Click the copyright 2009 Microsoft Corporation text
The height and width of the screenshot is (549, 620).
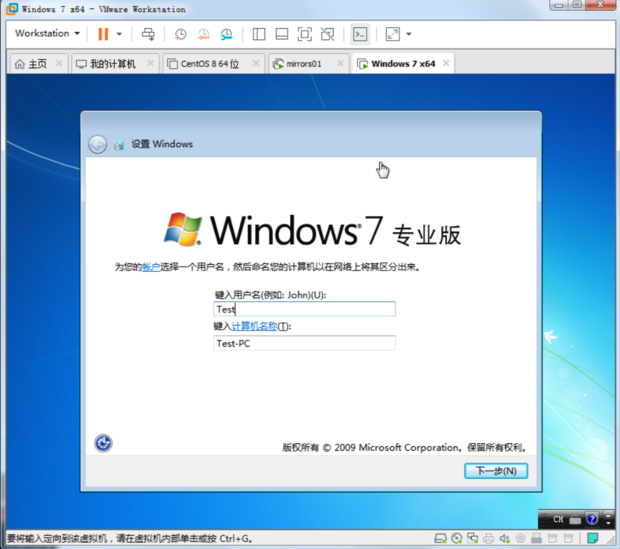pos(405,447)
